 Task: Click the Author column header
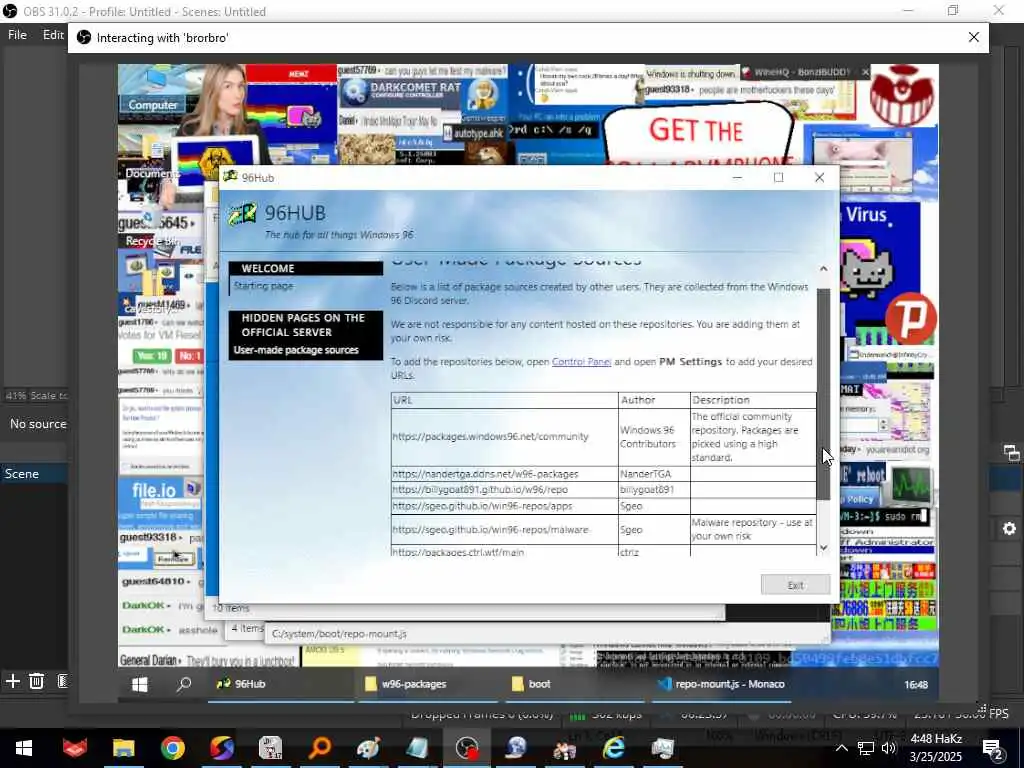(x=654, y=400)
